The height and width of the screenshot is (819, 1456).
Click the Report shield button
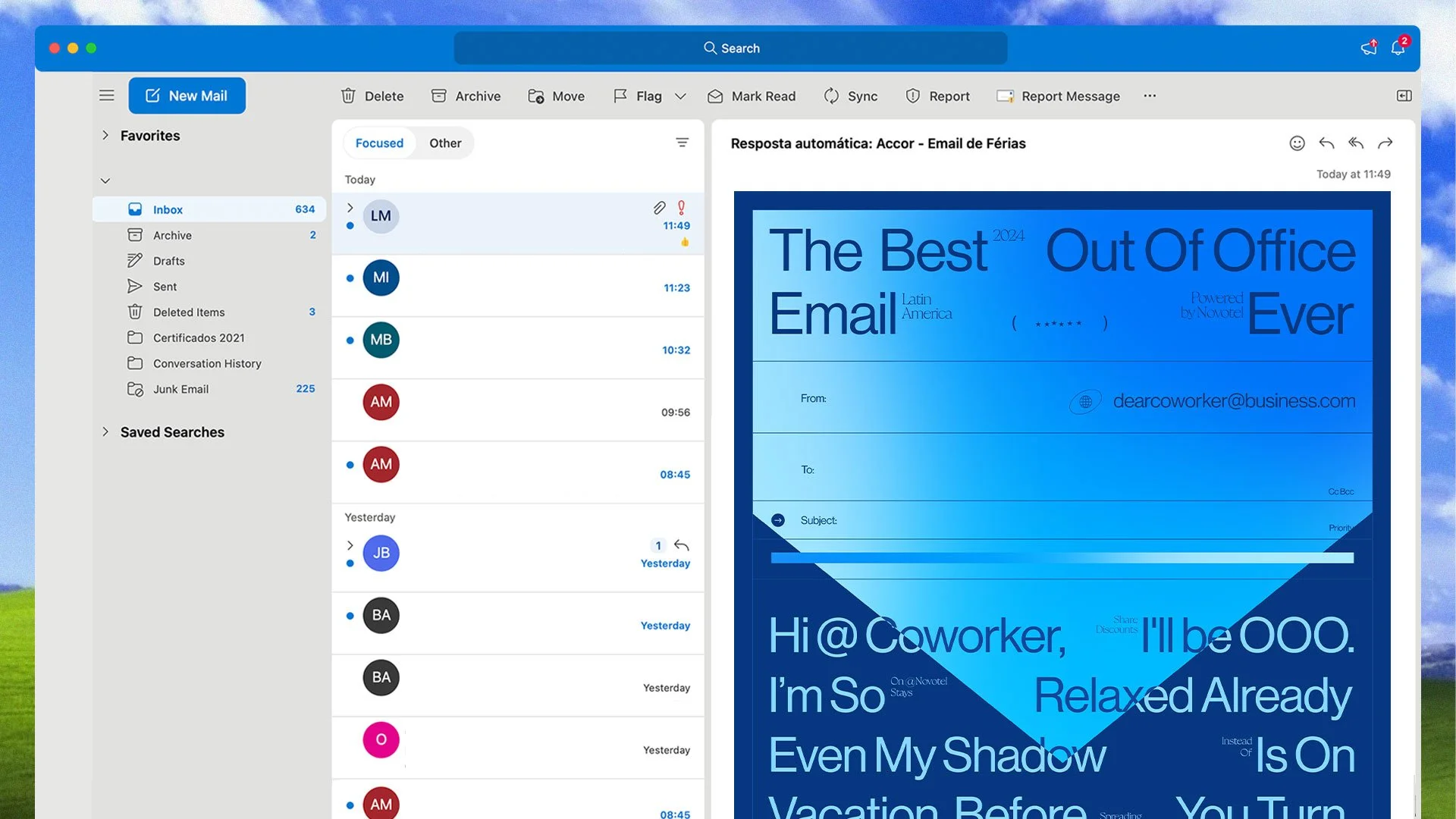[937, 96]
